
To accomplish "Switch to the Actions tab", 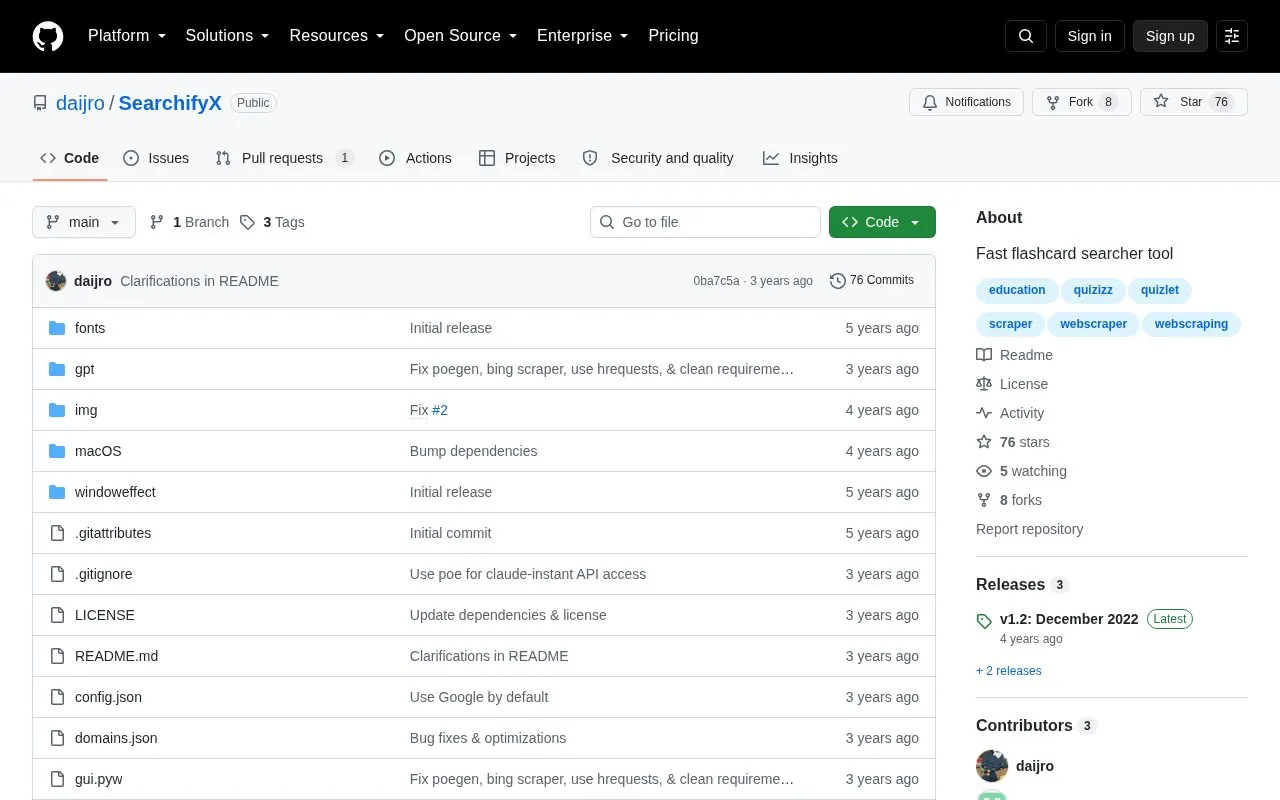I will pos(415,158).
